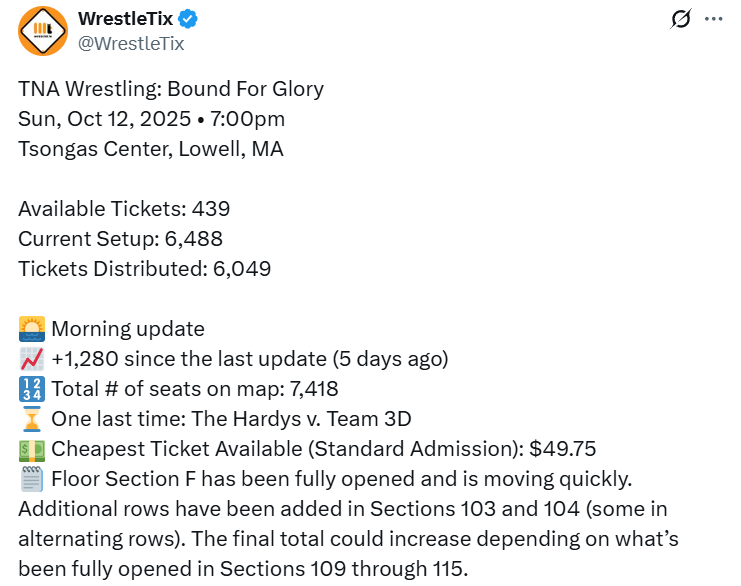The width and height of the screenshot is (741, 586).
Task: Click the 'Tickets Distributed: 6,049' line
Action: click(x=144, y=269)
